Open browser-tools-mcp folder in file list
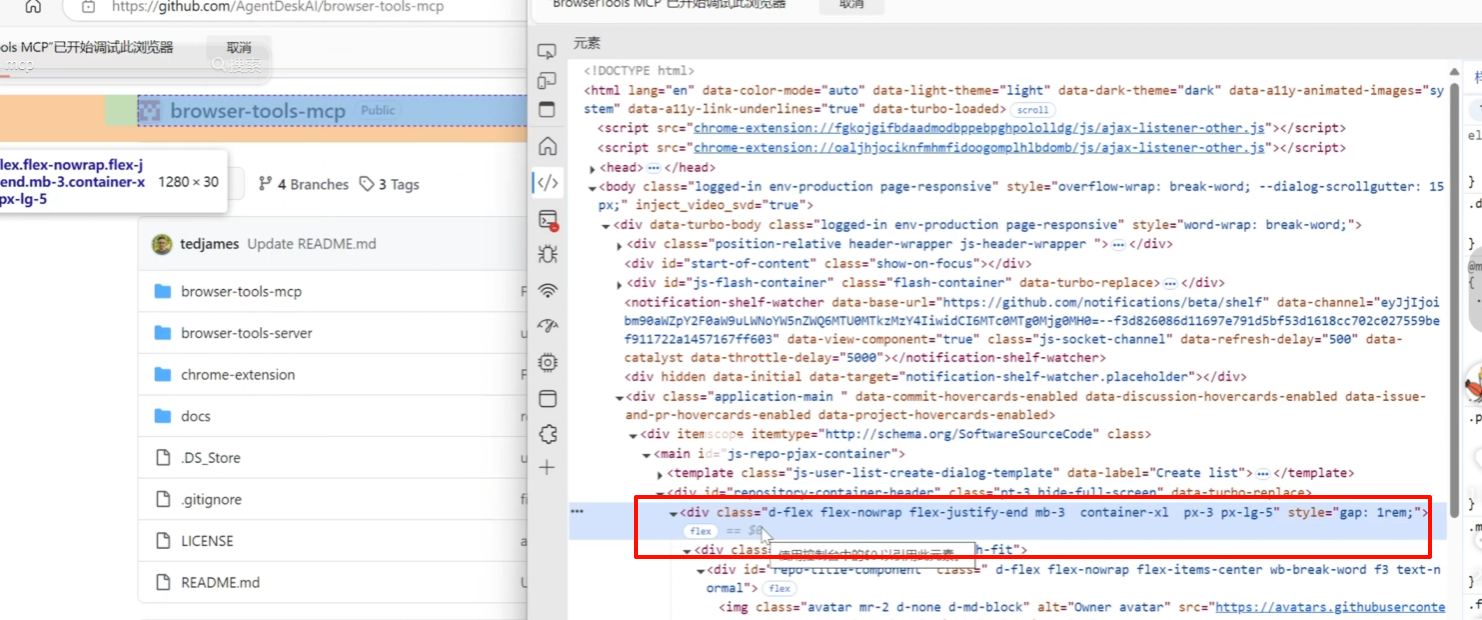This screenshot has width=1482, height=620. pos(241,292)
